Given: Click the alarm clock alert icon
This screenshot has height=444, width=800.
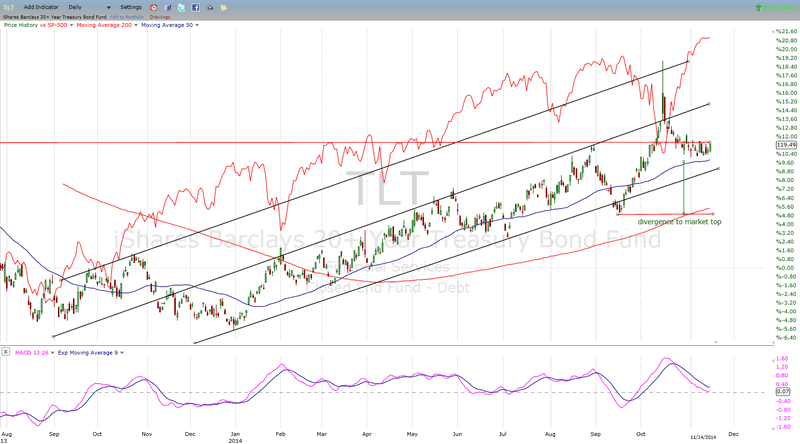Looking at the screenshot, I should tap(154, 8).
